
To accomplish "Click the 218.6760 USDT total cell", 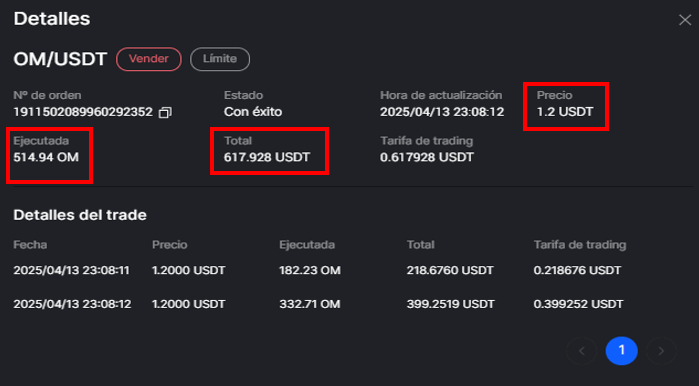I will 450,270.
